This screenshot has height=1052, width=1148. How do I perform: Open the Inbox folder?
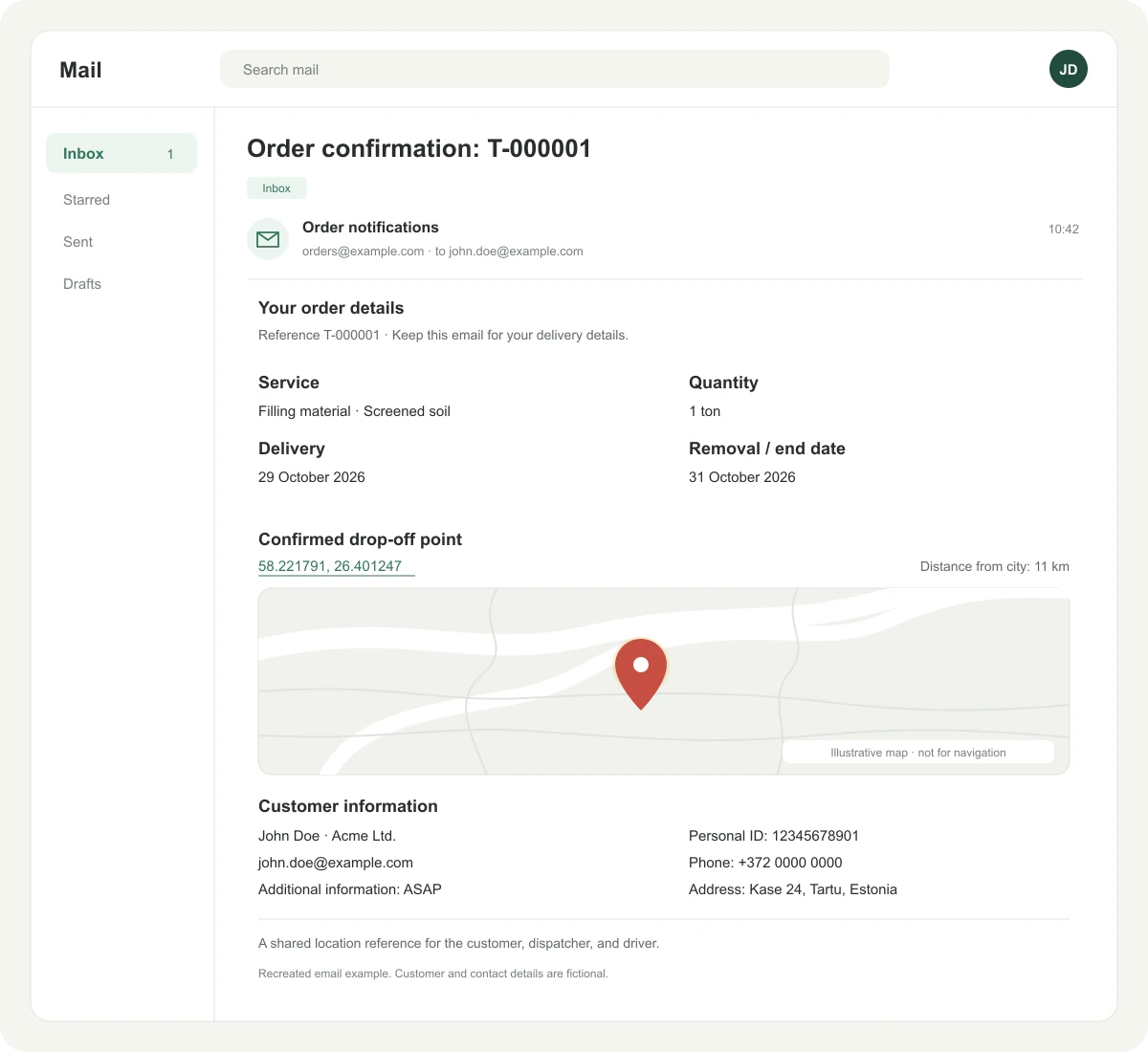[x=121, y=153]
